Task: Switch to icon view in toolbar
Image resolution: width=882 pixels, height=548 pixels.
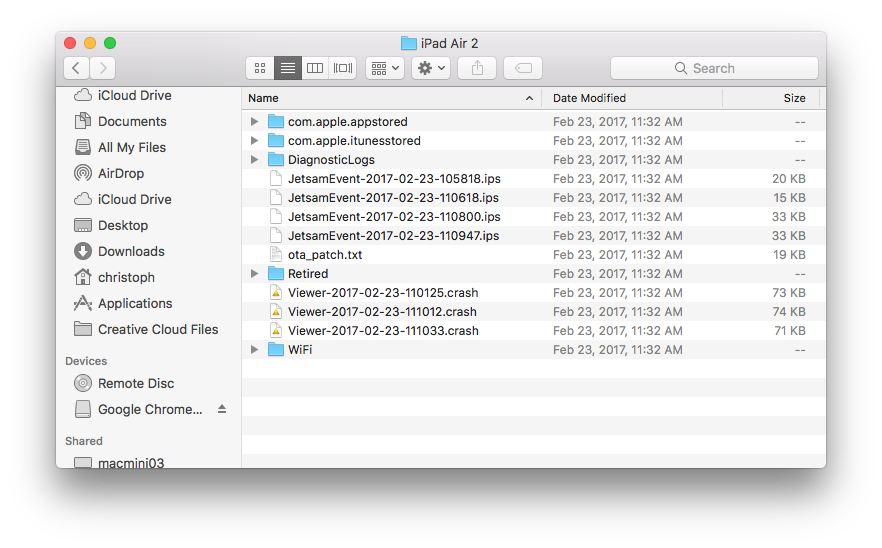Action: click(x=260, y=68)
